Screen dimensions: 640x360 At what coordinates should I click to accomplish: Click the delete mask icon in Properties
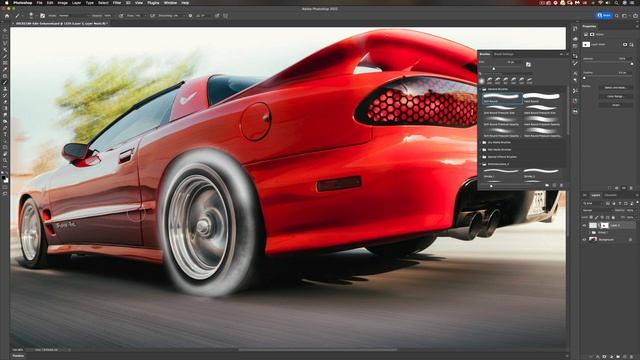pos(631,188)
